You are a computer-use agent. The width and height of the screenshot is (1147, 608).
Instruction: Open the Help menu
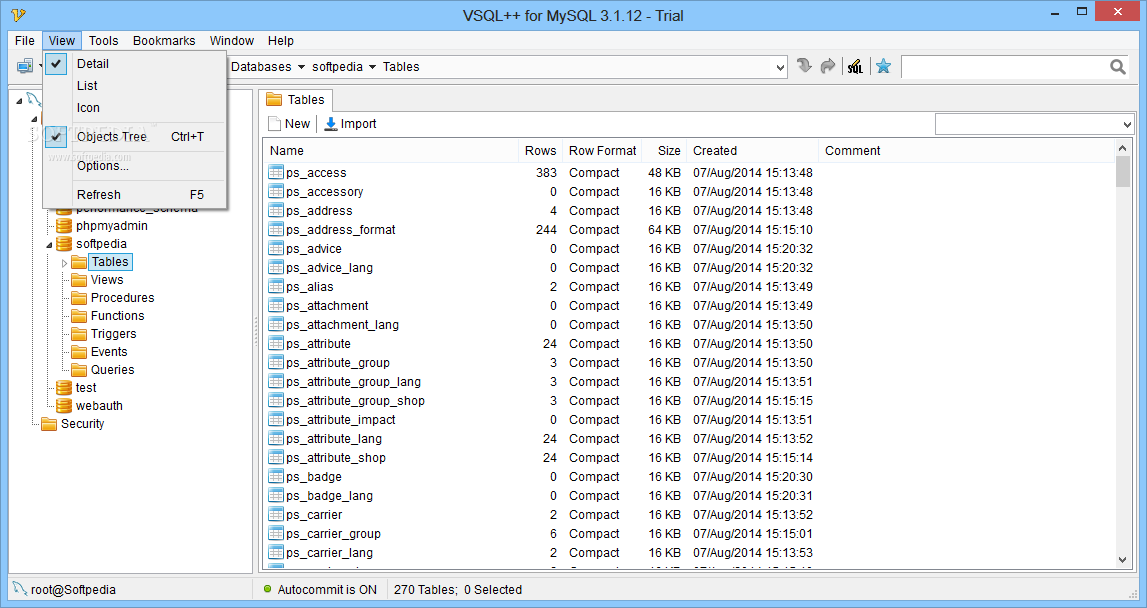point(280,41)
